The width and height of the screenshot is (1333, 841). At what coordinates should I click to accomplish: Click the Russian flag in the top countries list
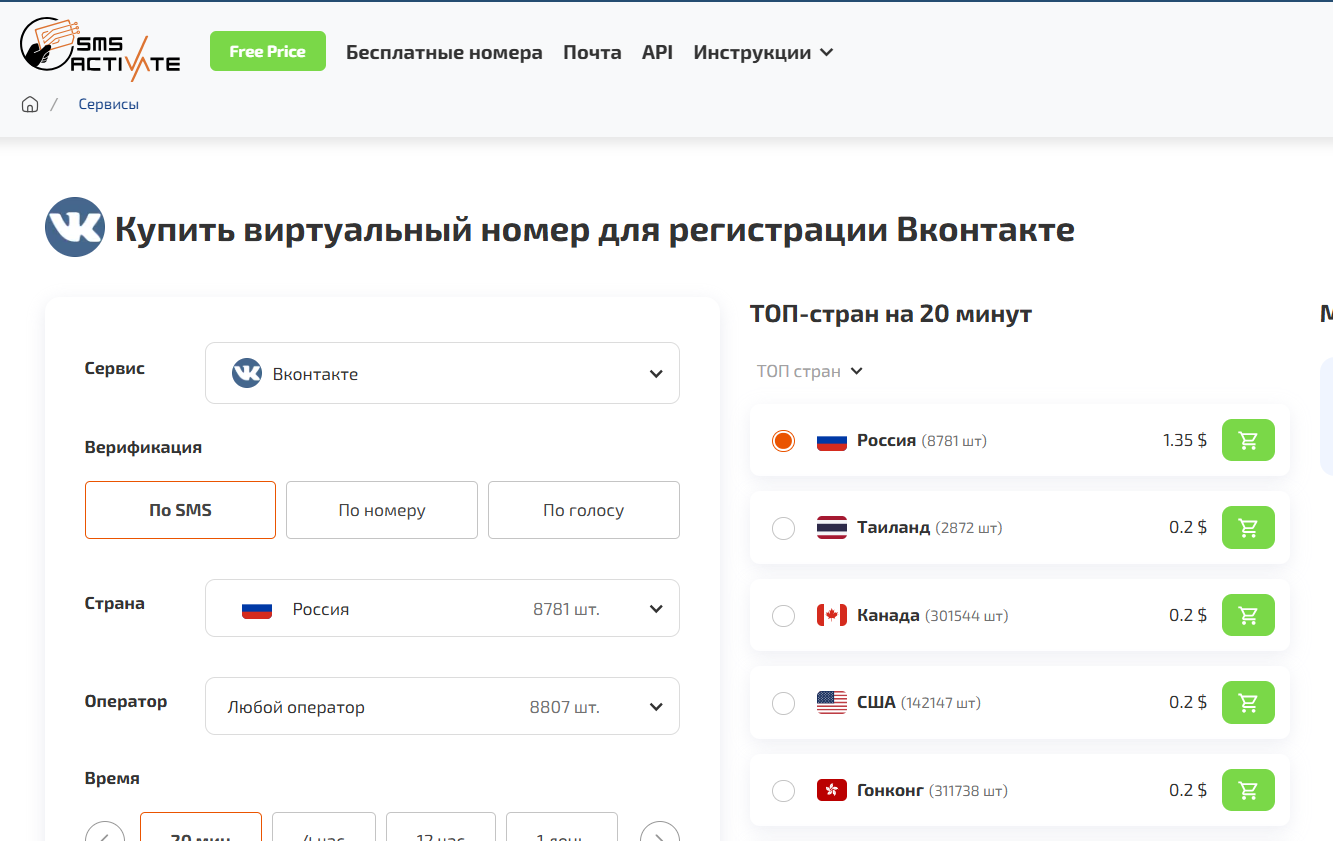(832, 440)
